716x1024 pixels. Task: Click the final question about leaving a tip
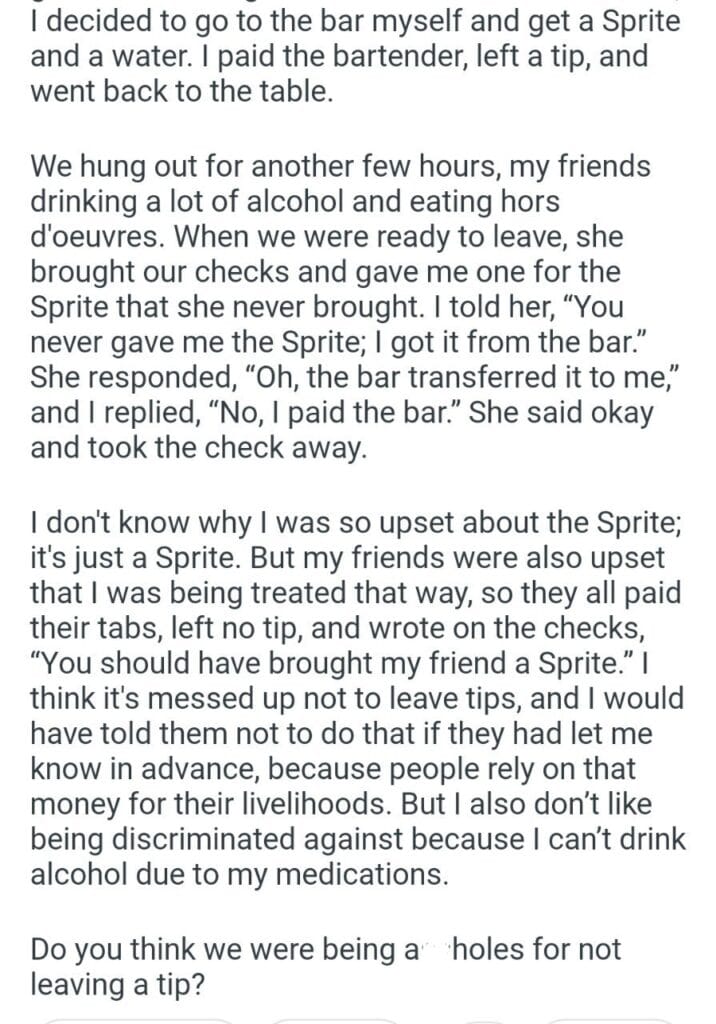[x=325, y=966]
